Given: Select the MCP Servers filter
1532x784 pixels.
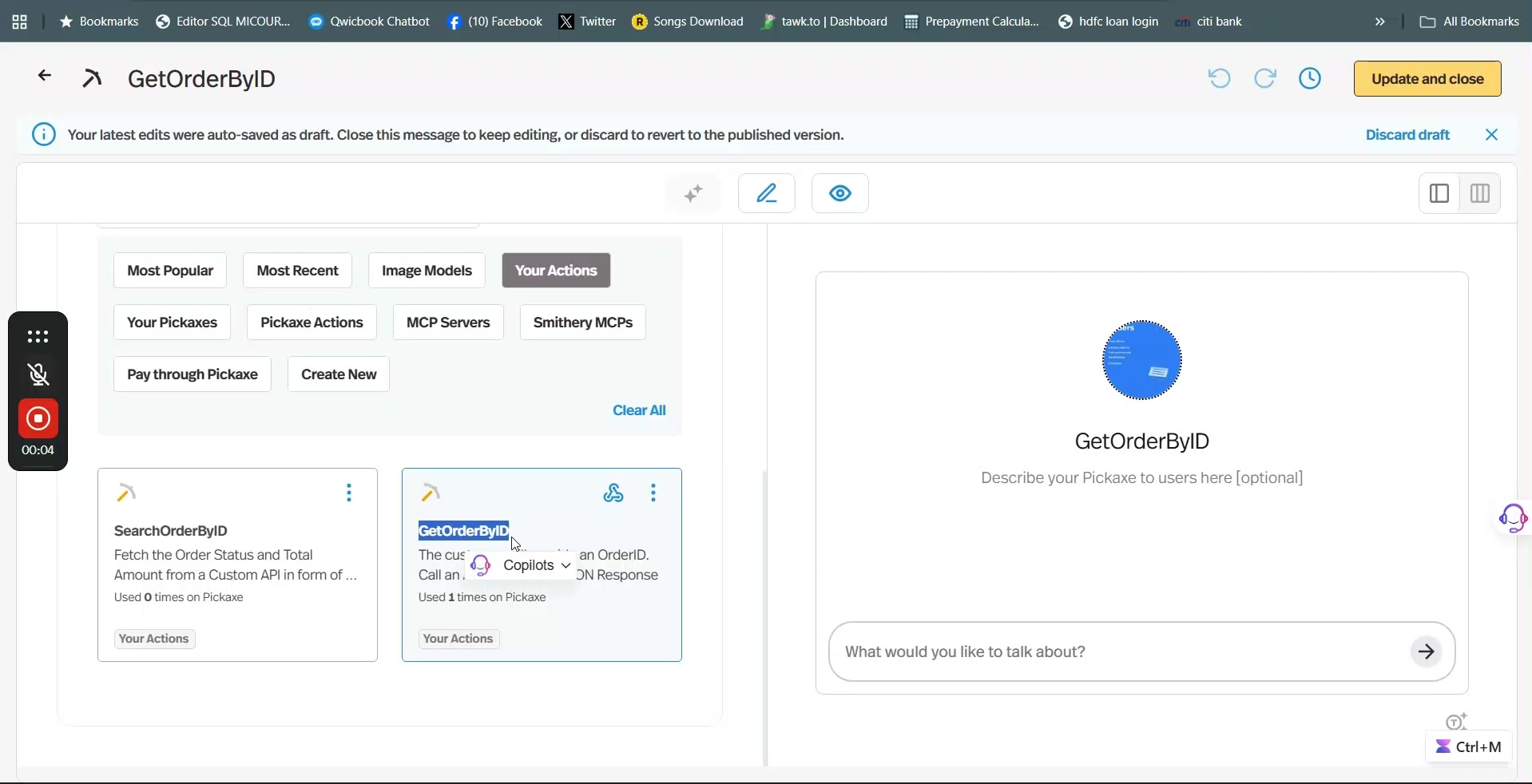Looking at the screenshot, I should click(x=448, y=323).
